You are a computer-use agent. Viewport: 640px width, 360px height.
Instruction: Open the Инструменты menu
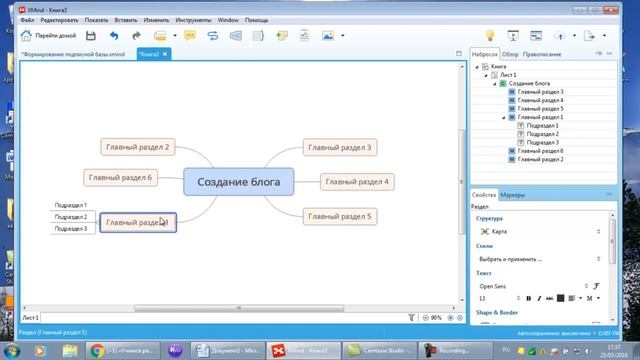[x=193, y=20]
